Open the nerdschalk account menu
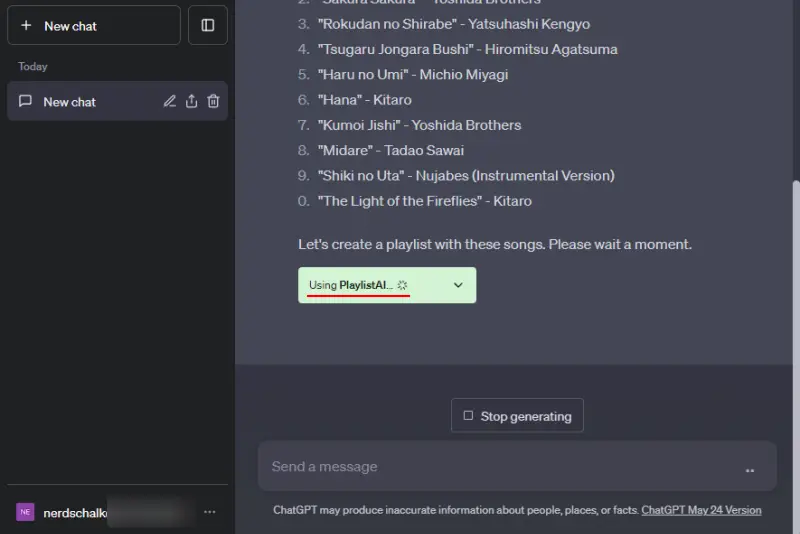 click(x=75, y=512)
